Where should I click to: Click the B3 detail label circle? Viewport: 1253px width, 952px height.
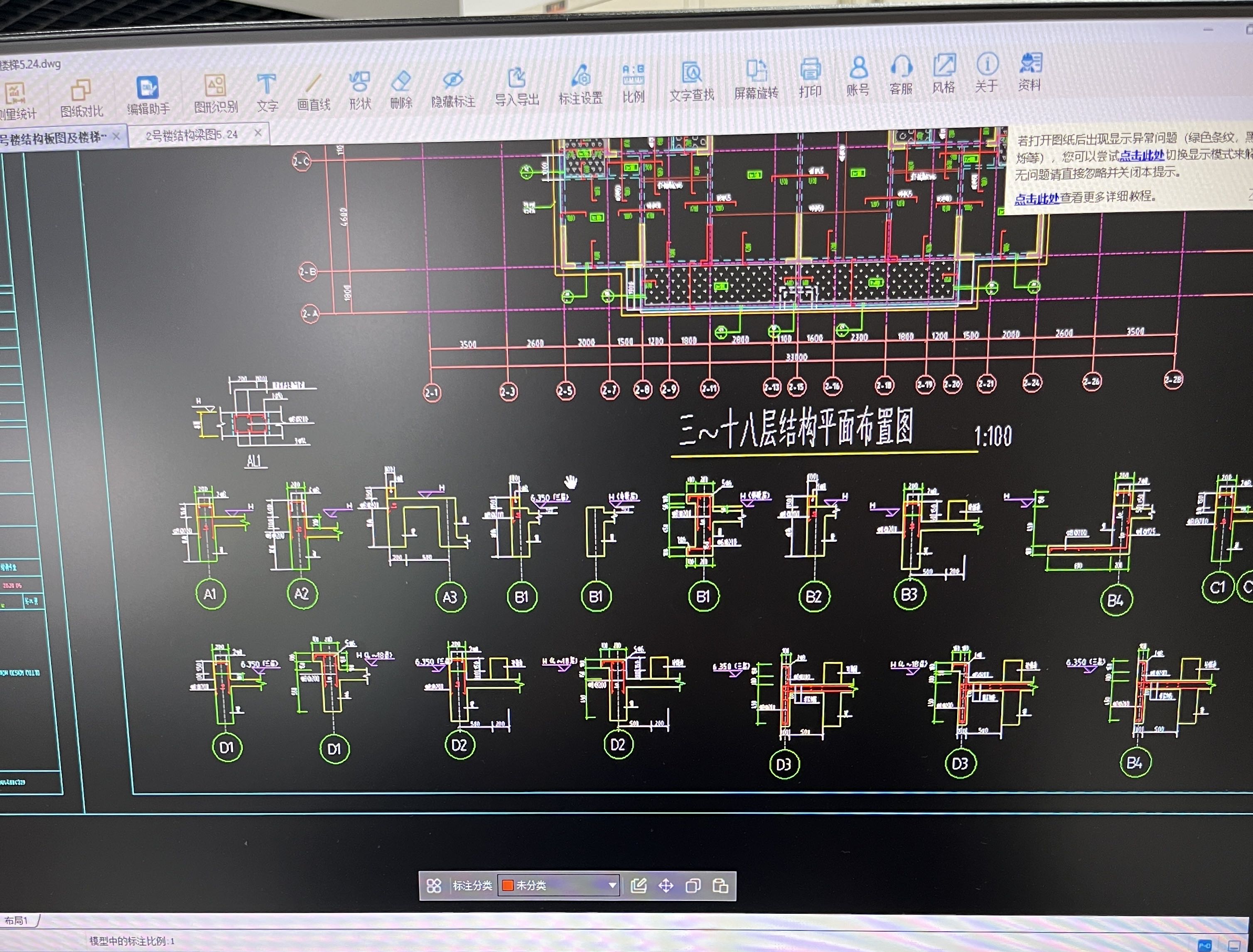pos(910,595)
